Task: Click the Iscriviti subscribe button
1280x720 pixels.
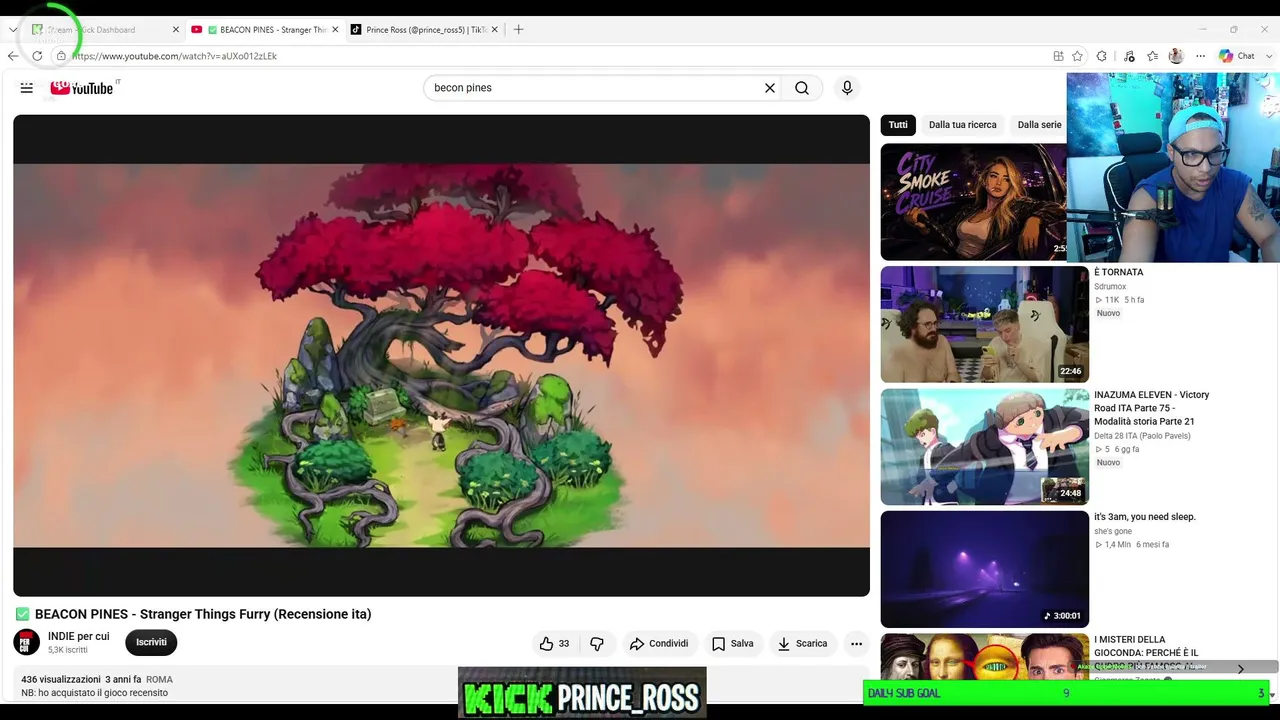Action: pos(151,642)
